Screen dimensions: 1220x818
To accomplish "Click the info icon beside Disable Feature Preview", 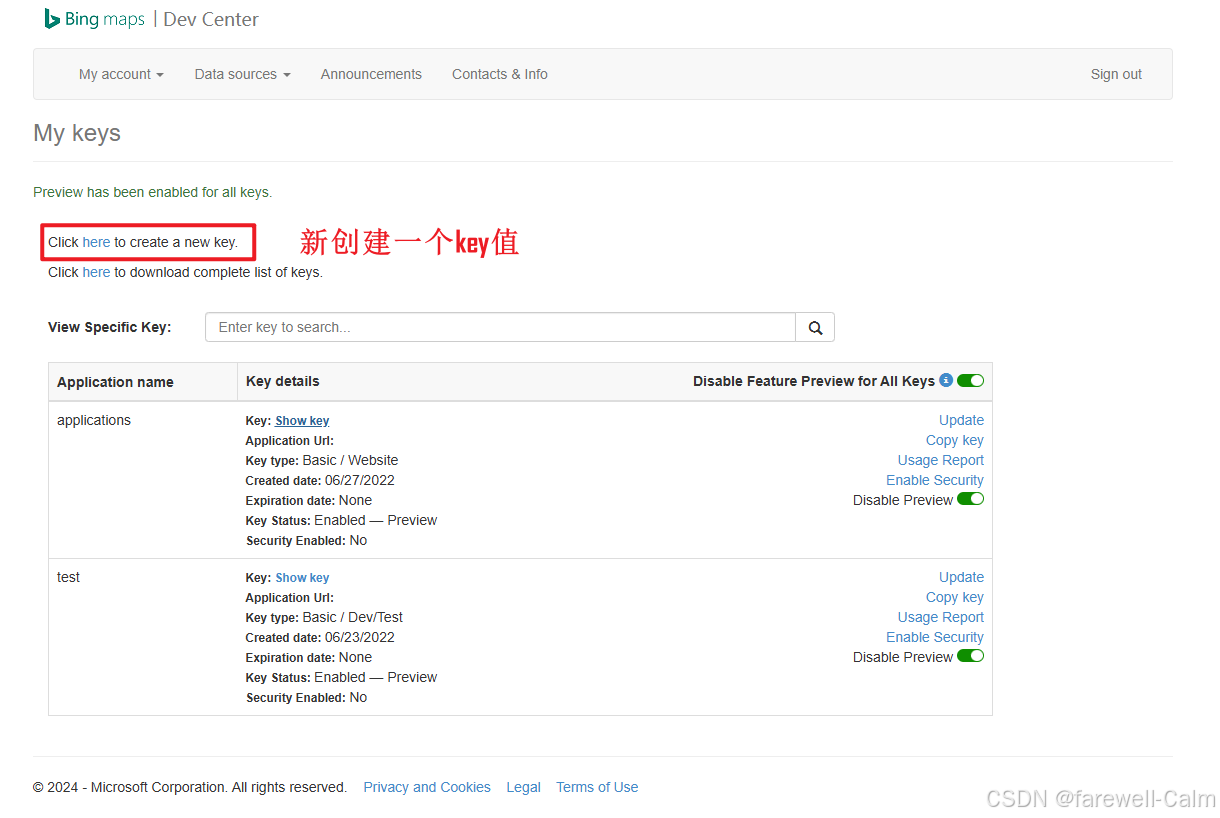I will coord(946,380).
